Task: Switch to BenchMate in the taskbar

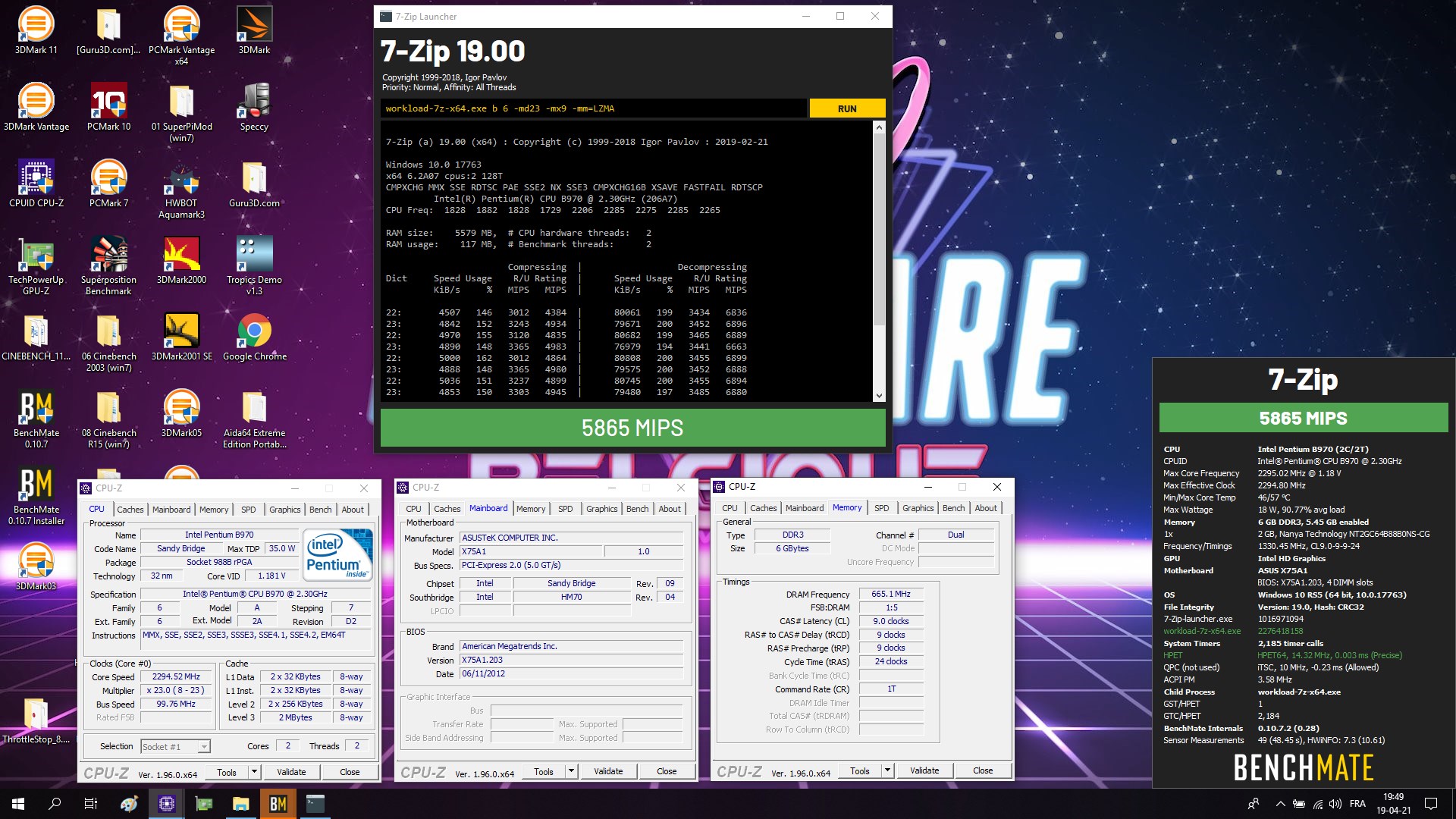Action: pos(278,804)
